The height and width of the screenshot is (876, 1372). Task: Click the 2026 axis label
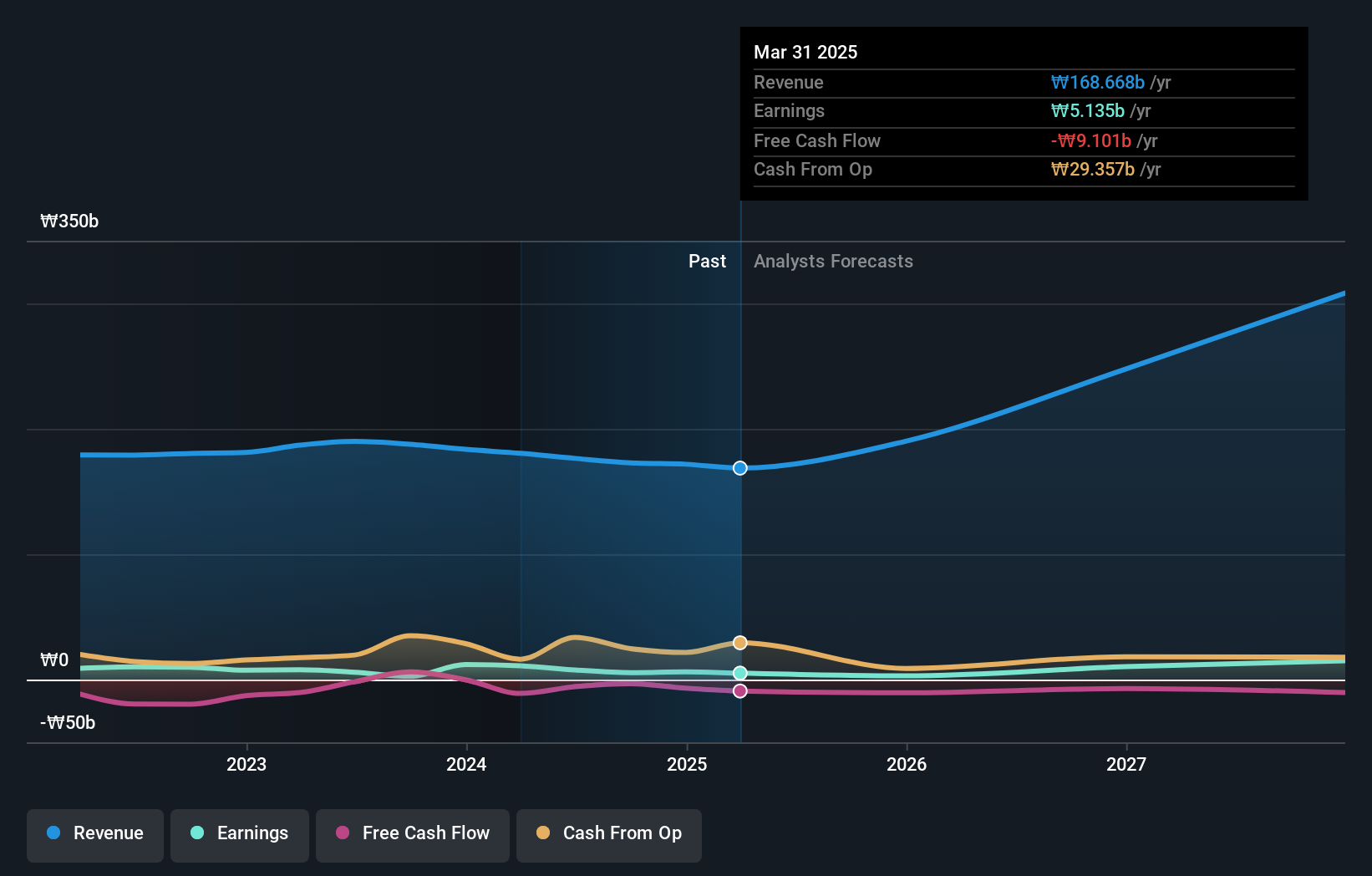click(x=907, y=764)
